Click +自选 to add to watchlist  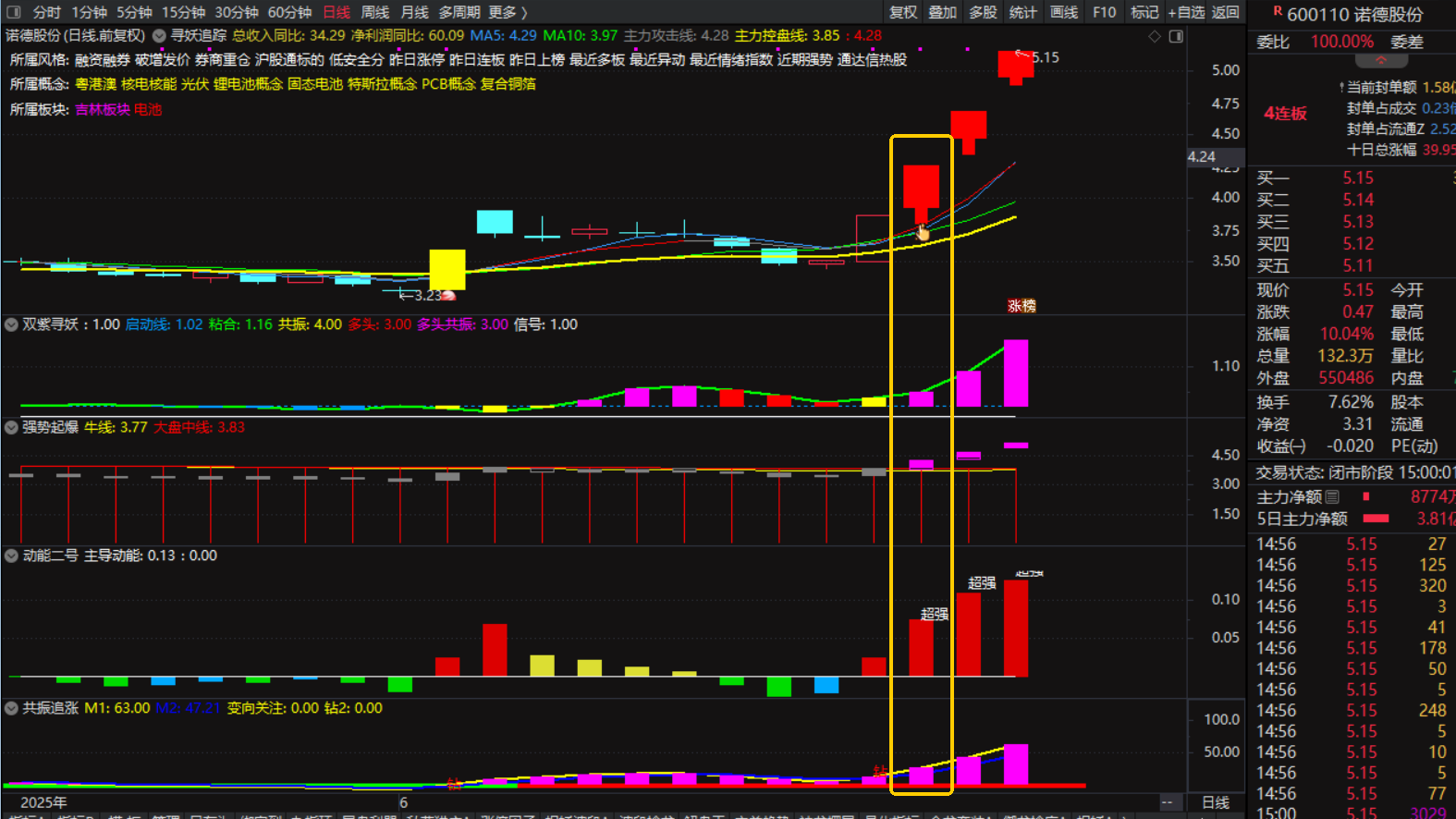[1186, 12]
